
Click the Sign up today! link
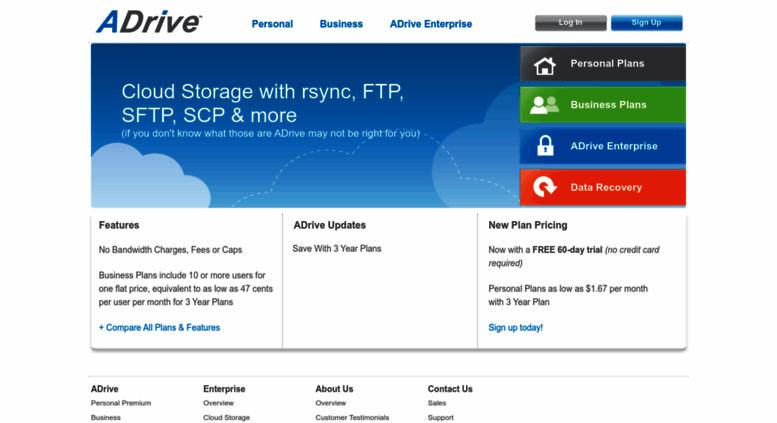pos(515,327)
